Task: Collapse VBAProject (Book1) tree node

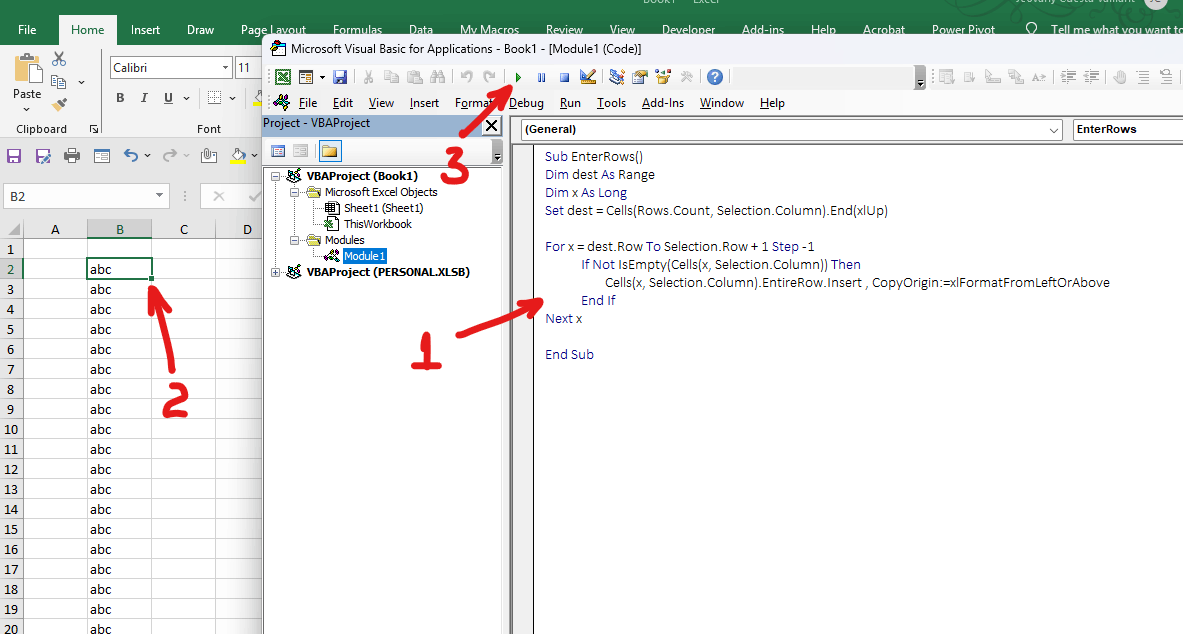Action: pos(276,176)
